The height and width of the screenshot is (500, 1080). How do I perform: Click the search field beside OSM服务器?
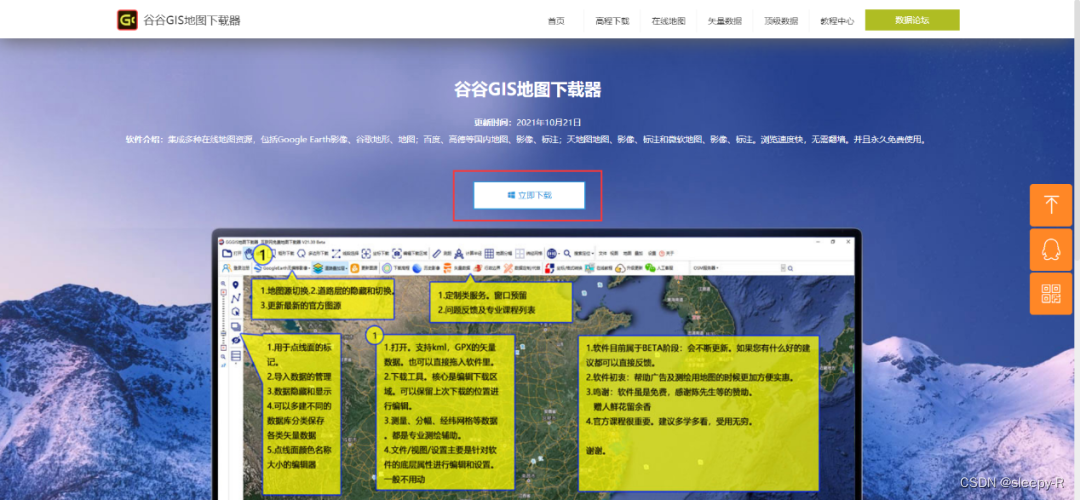click(x=749, y=268)
